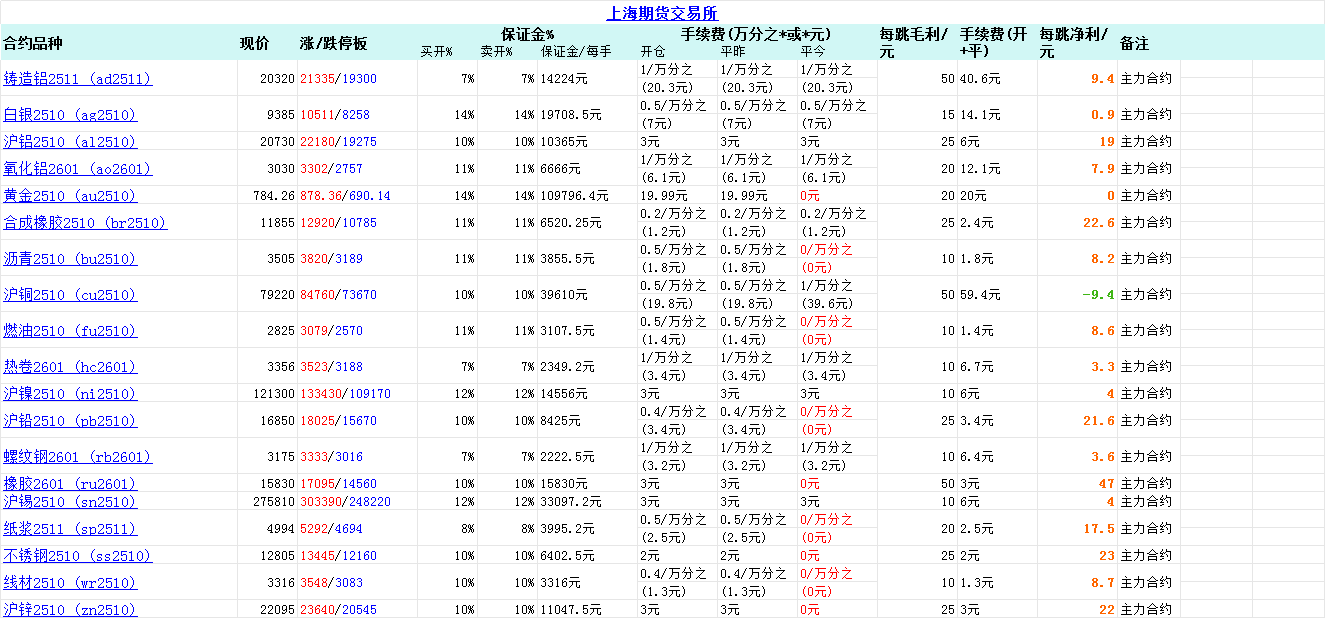
Task: Select the 每跳毛利/元 header
Action: 914,43
